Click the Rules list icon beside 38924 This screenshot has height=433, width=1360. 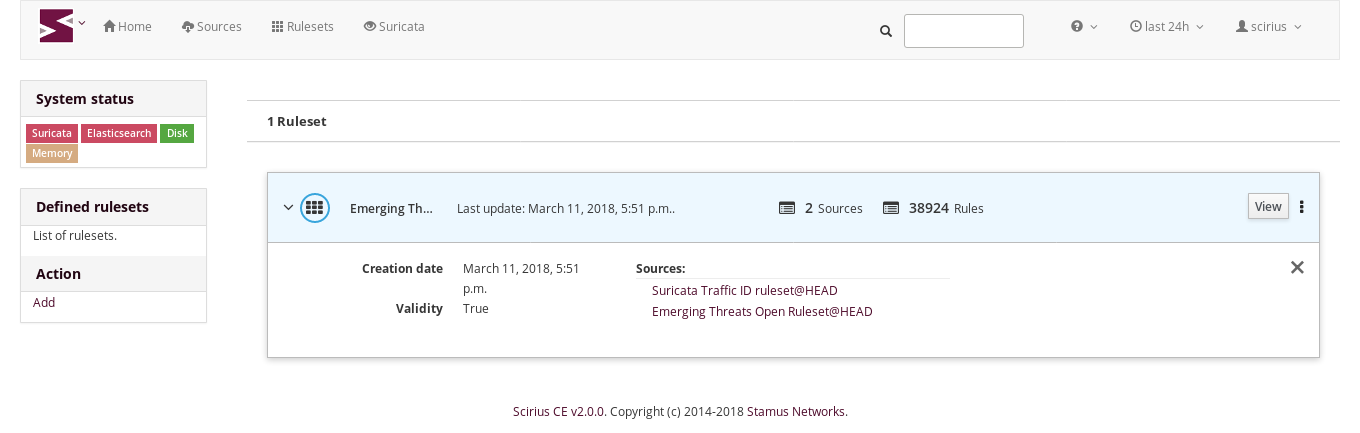point(891,208)
